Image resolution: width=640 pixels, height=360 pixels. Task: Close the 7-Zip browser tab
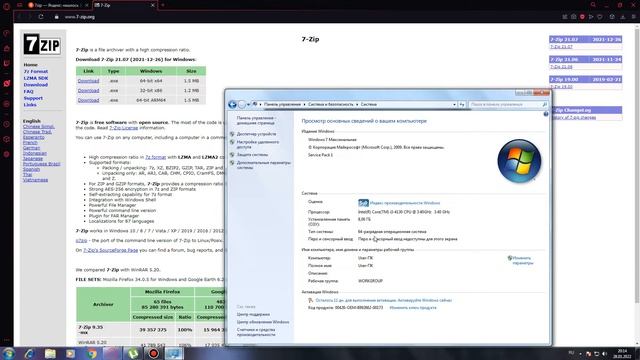pyautogui.click(x=153, y=5)
